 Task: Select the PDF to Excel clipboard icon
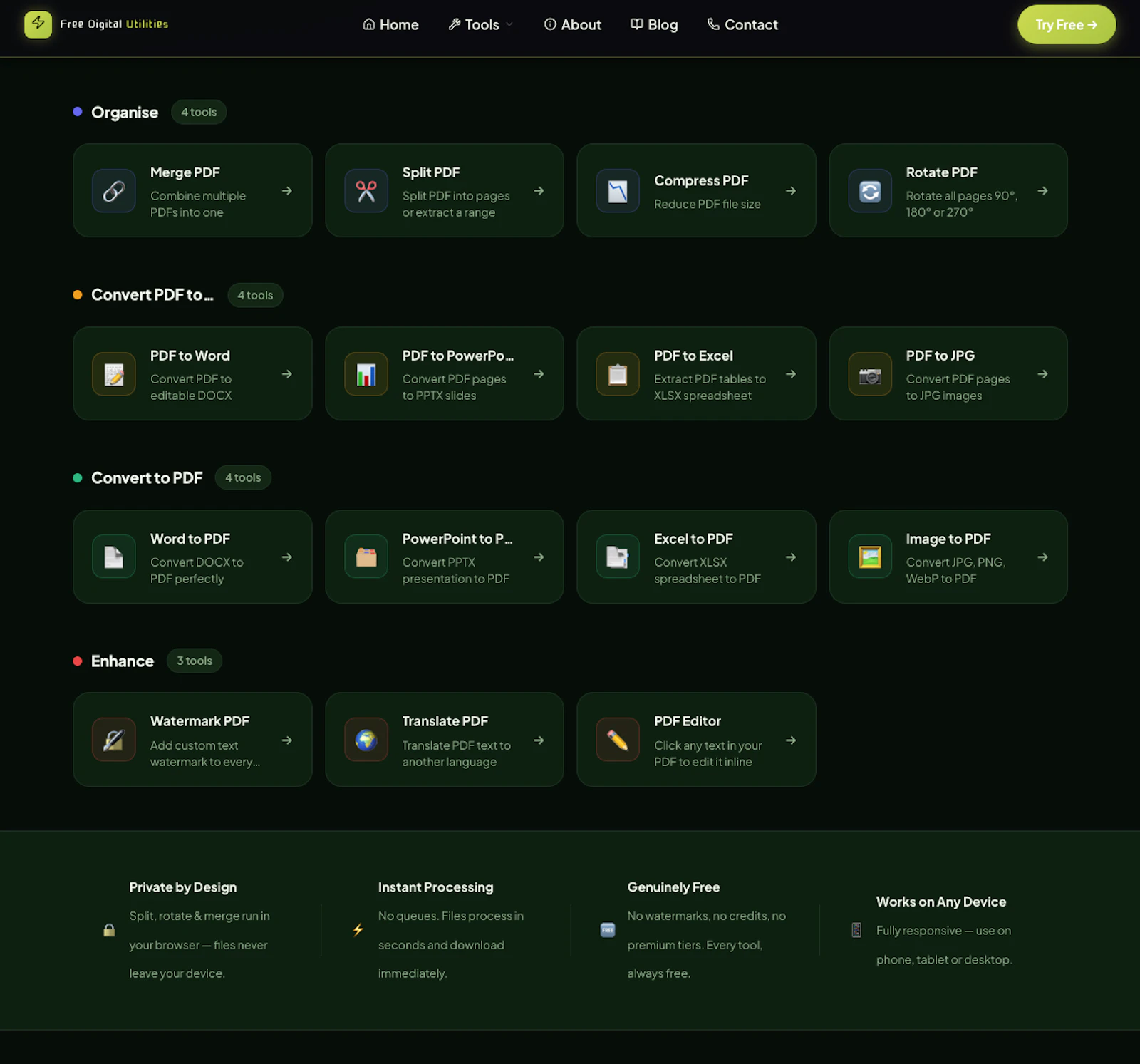pyautogui.click(x=618, y=374)
